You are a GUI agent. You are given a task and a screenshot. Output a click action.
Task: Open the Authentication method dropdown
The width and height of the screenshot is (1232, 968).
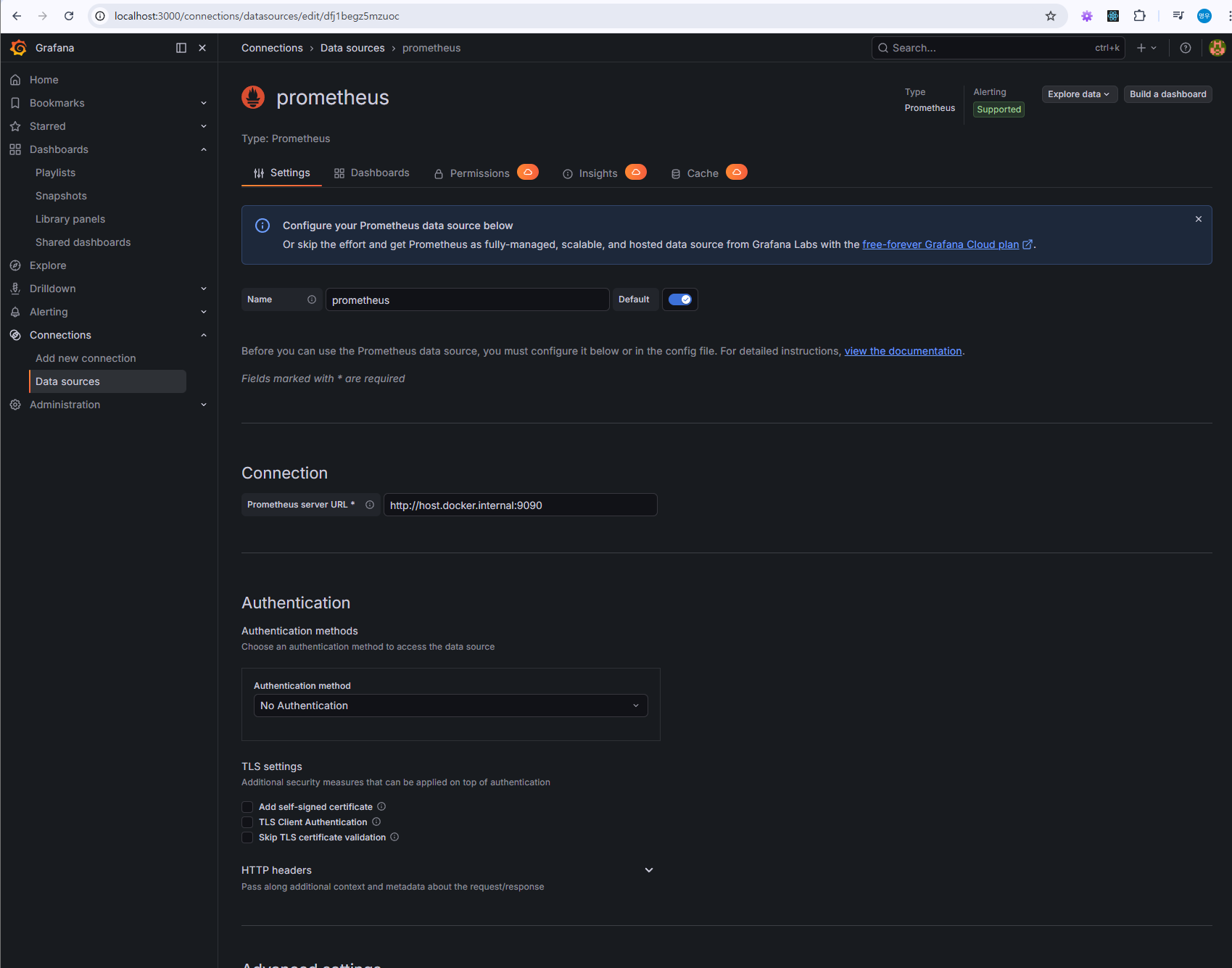(x=450, y=706)
